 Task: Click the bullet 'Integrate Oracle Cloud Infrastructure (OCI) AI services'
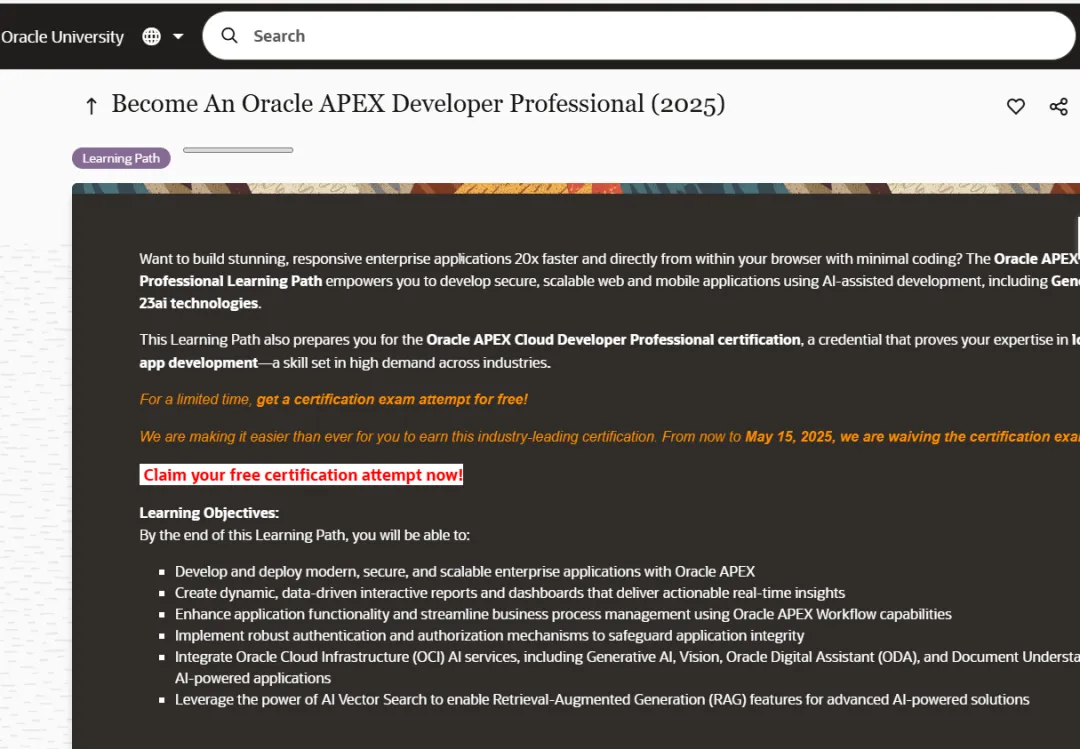tap(627, 667)
